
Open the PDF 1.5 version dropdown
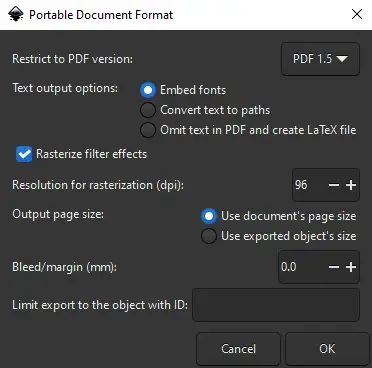320,59
